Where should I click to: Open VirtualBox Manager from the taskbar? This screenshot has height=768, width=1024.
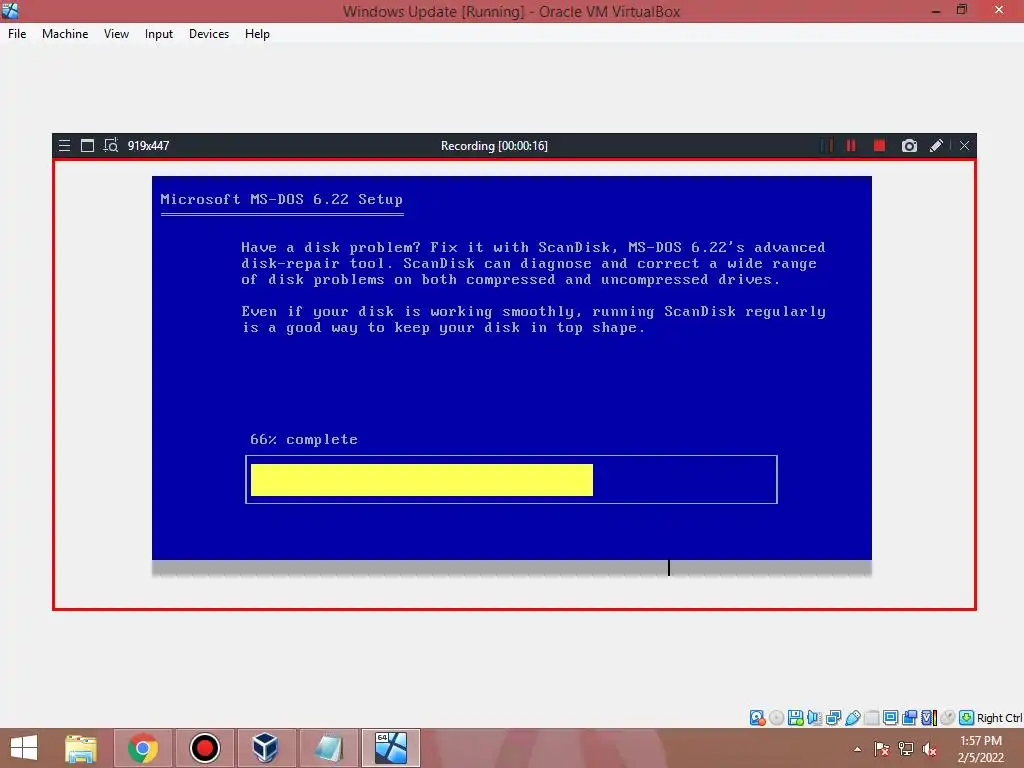coord(265,748)
